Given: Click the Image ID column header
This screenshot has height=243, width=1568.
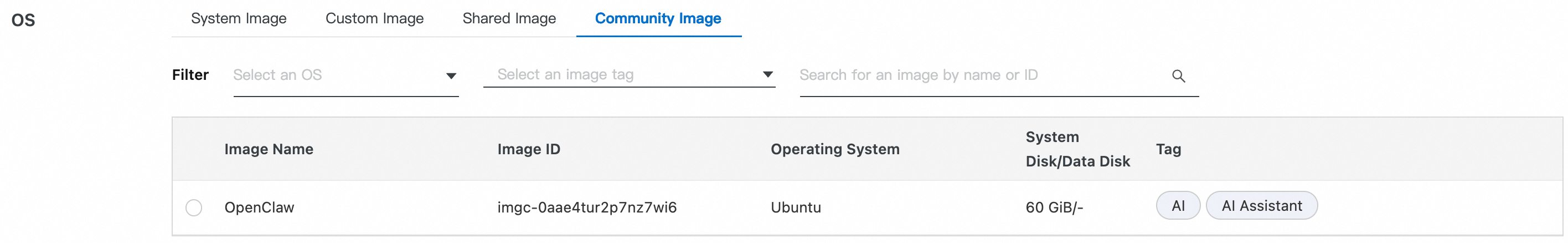Looking at the screenshot, I should [x=528, y=149].
